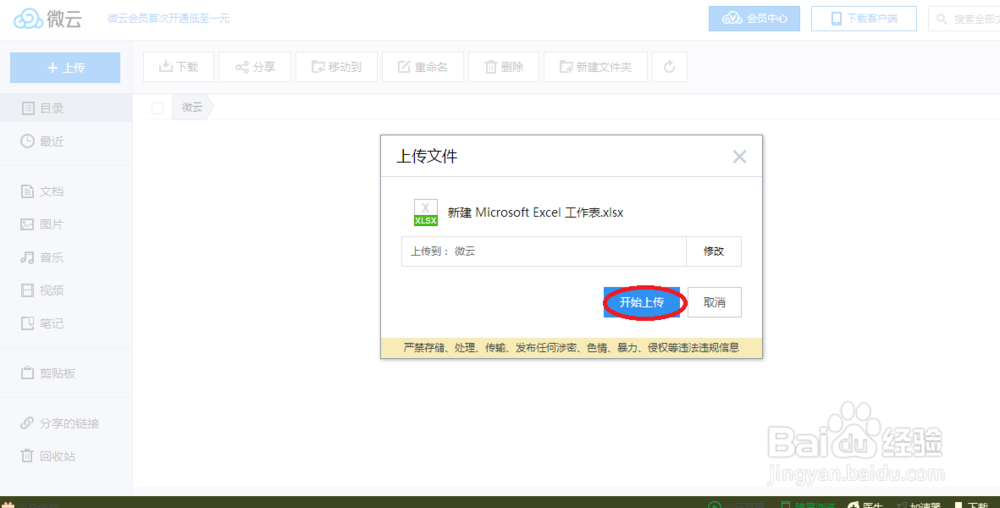Click the cloud icon on 会员中心
This screenshot has height=508, width=1000.
pos(732,18)
